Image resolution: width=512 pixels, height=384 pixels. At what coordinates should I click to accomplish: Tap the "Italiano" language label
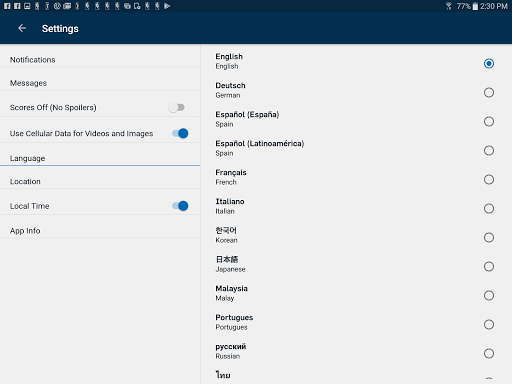230,201
